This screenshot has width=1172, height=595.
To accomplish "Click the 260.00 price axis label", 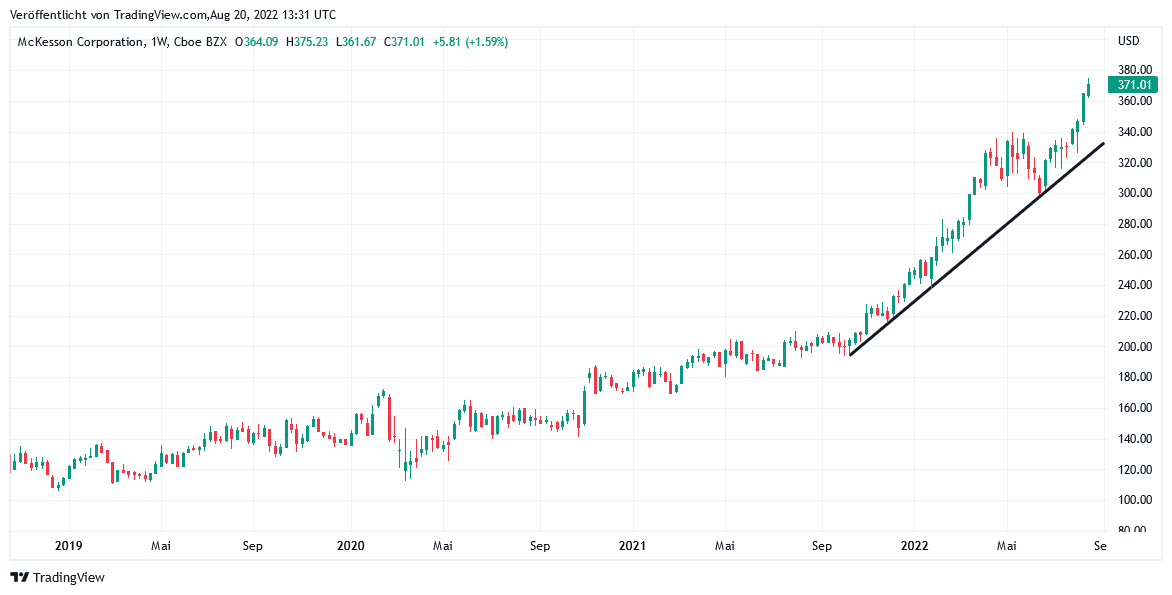I will (x=1134, y=255).
